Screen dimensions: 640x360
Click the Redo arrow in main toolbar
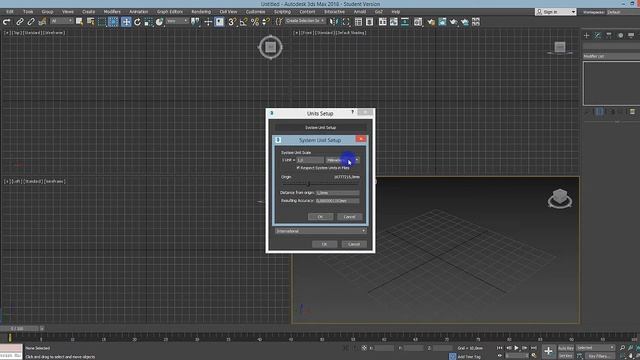click(7, 22)
